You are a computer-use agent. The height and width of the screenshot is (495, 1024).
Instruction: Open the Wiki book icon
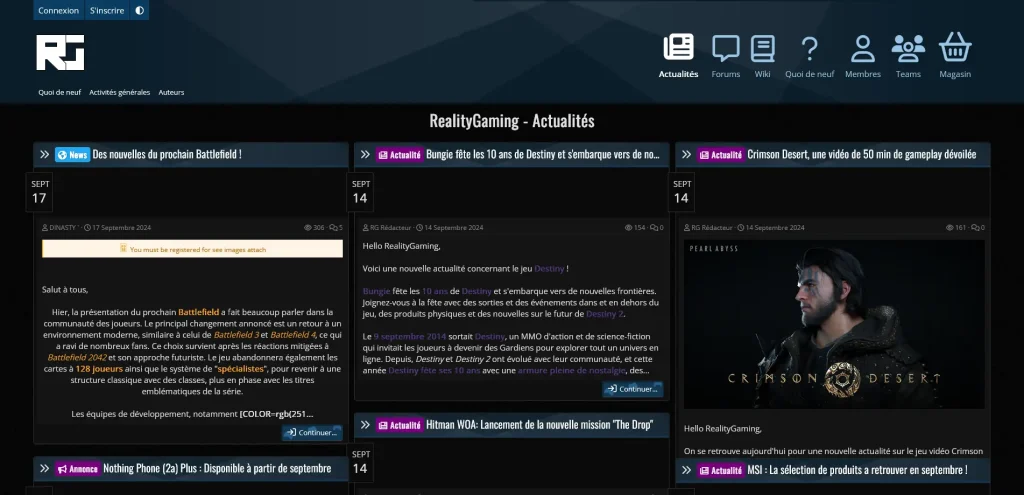762,48
